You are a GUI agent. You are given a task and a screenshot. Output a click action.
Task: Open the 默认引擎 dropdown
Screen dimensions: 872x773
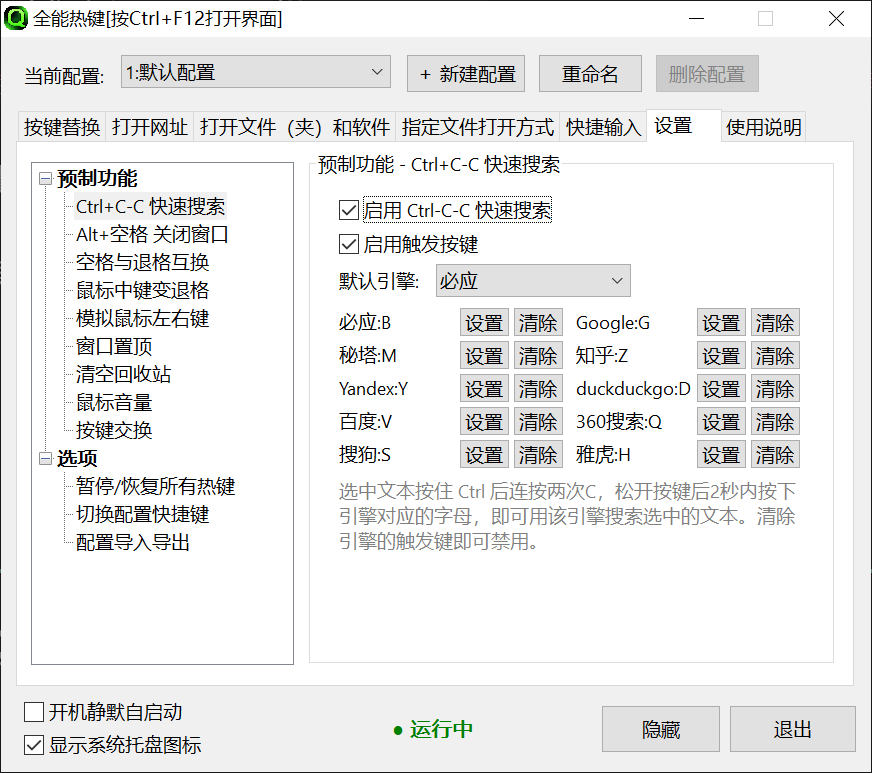coord(533,281)
